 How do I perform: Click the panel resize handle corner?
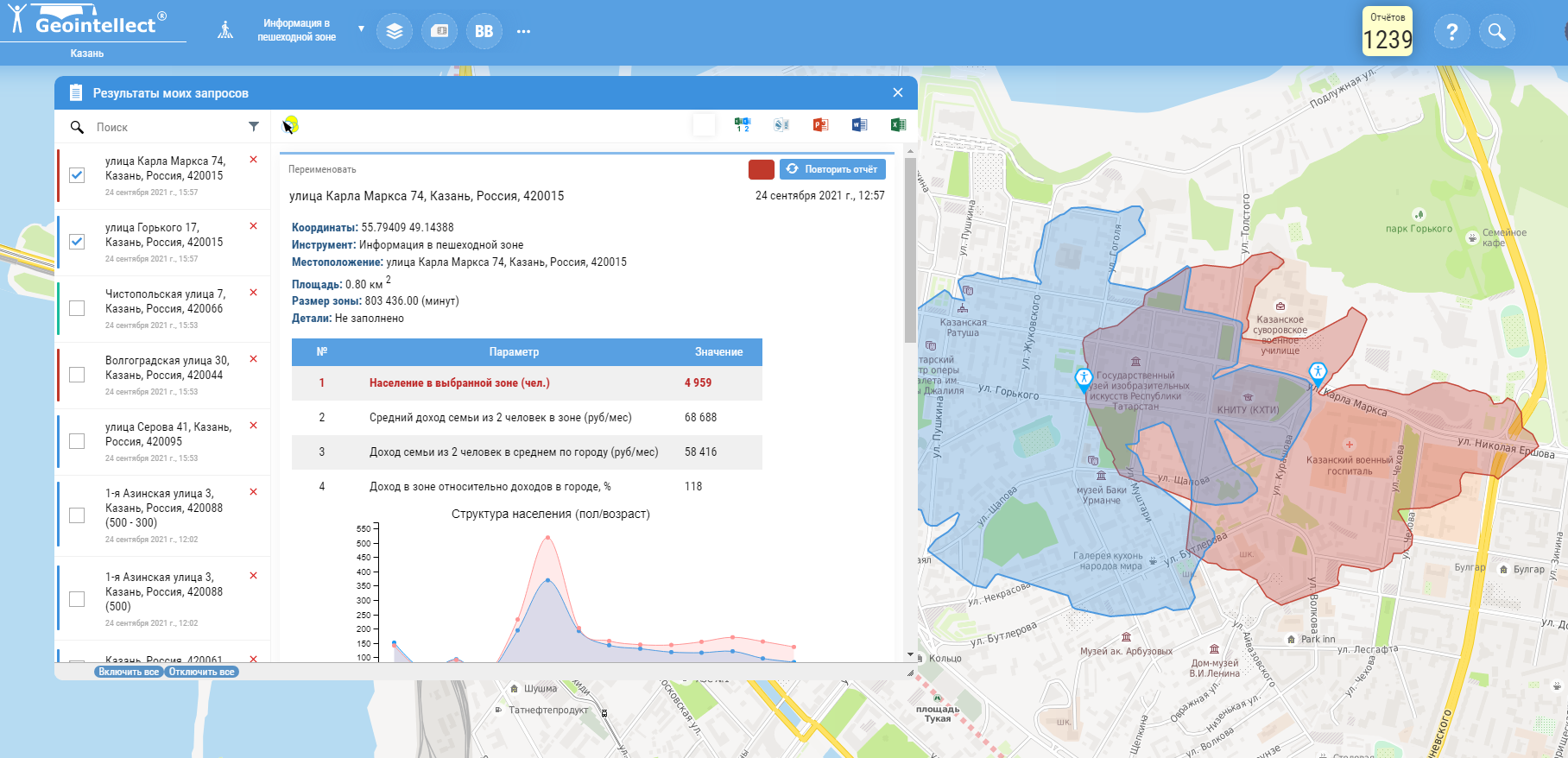[x=910, y=673]
